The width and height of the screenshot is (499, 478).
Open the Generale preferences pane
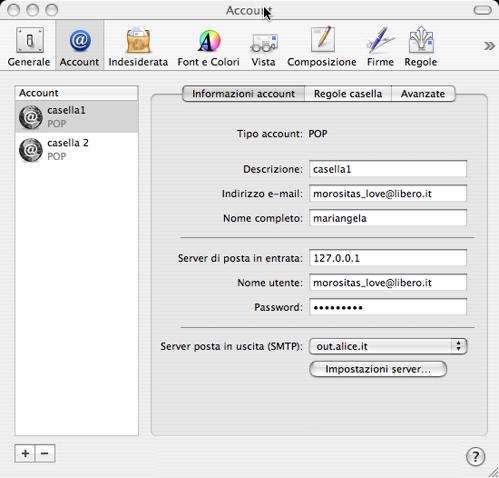pyautogui.click(x=29, y=47)
